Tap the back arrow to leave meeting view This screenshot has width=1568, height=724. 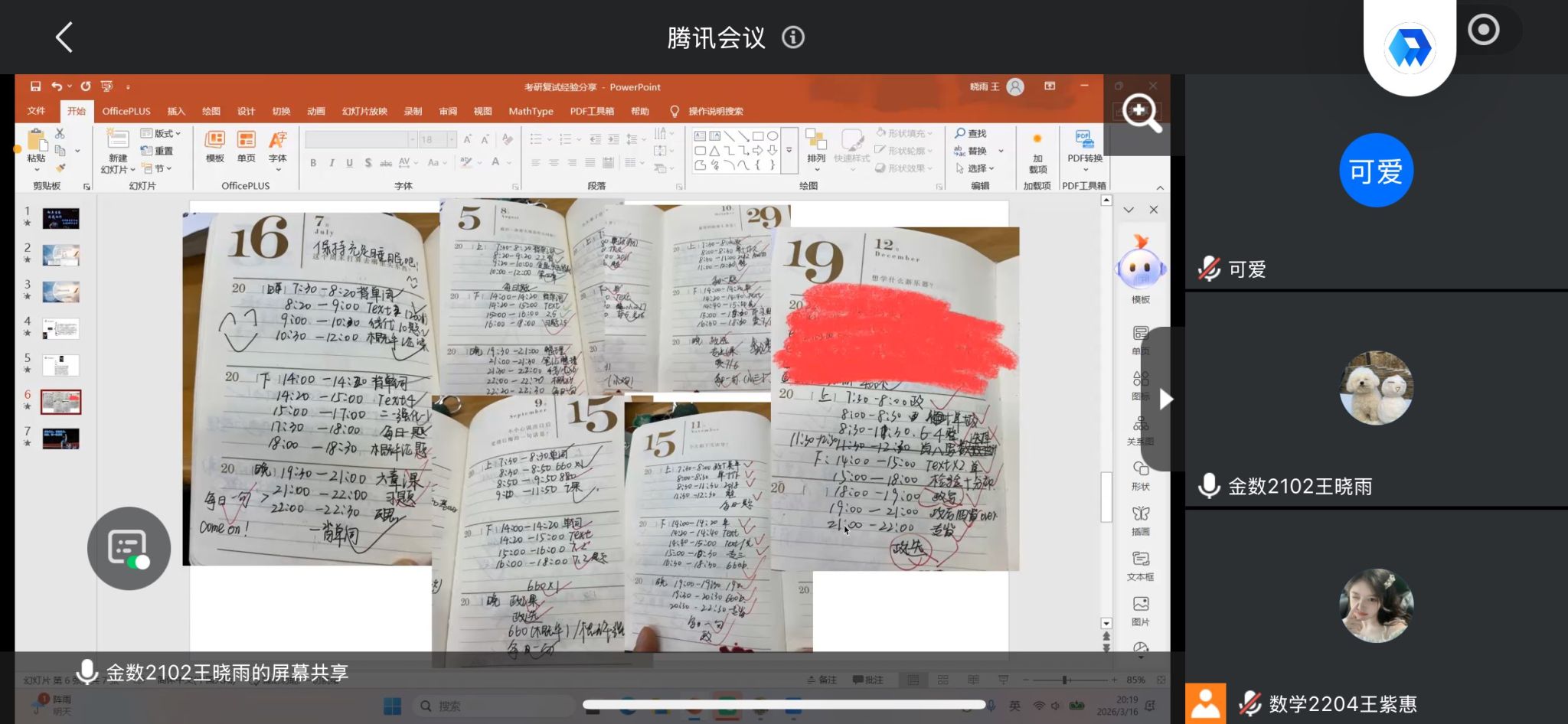tap(64, 37)
